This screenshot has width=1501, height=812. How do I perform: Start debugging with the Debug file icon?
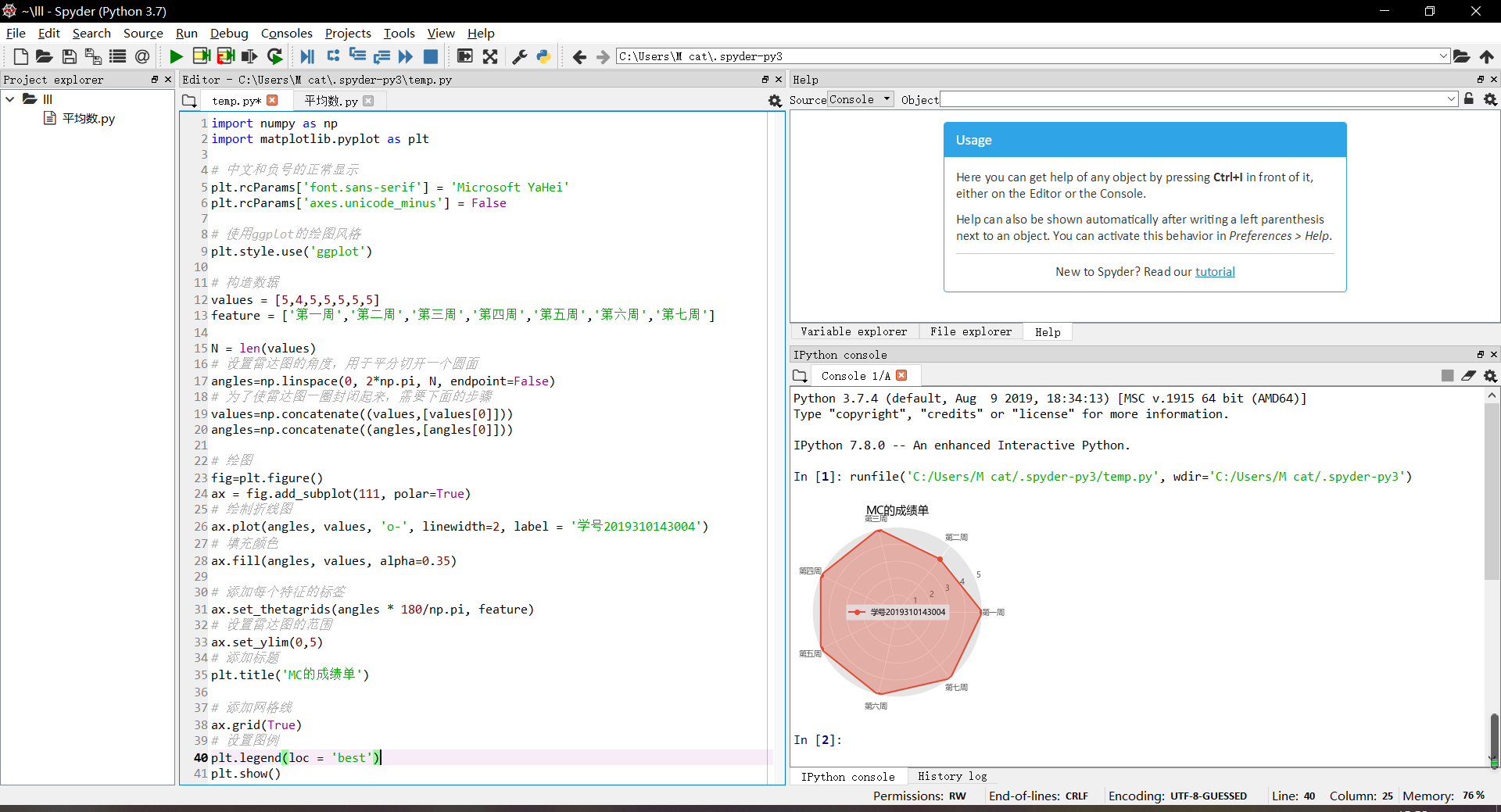(307, 56)
